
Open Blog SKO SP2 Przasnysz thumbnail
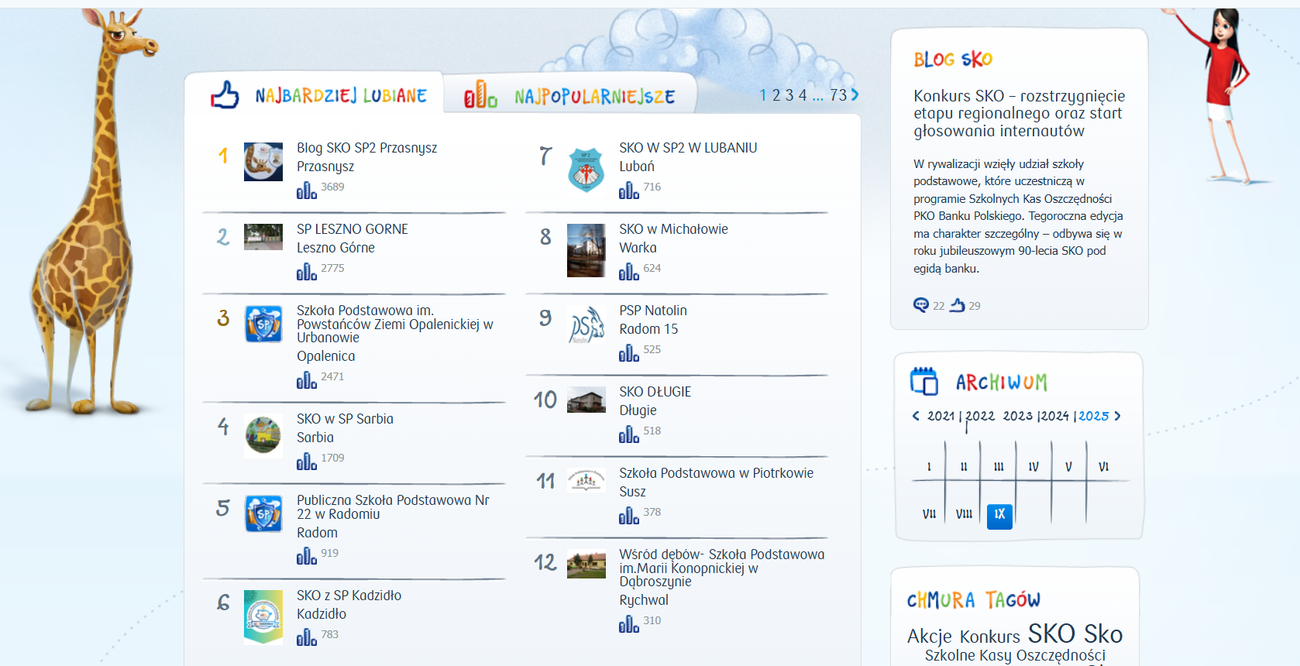tap(263, 162)
